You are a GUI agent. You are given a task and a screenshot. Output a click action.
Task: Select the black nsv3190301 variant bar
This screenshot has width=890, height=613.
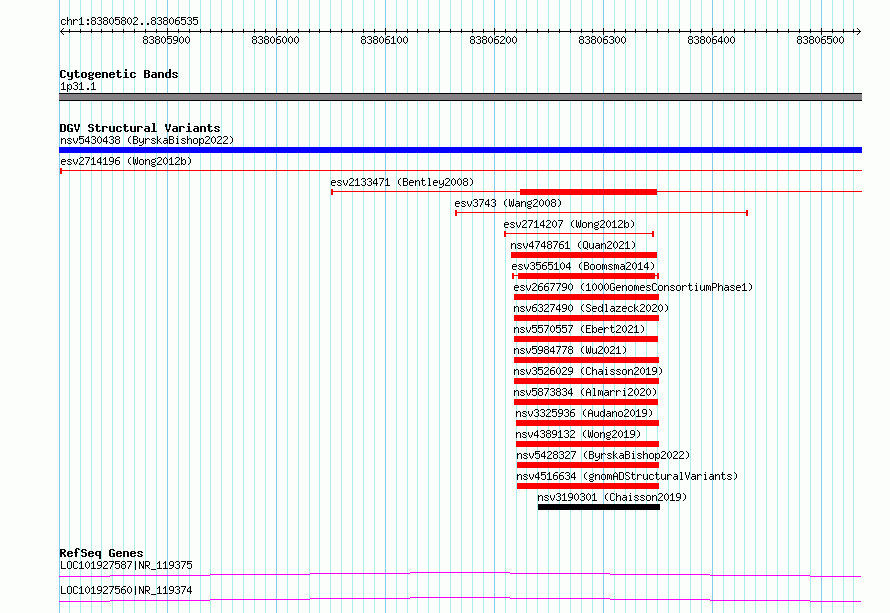pos(599,507)
